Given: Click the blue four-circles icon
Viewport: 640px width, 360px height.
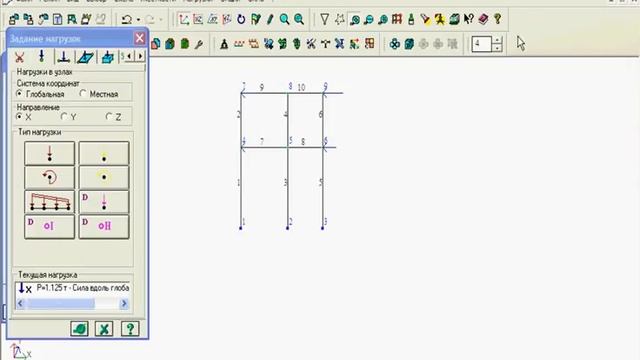Looking at the screenshot, I should pyautogui.click(x=394, y=44).
